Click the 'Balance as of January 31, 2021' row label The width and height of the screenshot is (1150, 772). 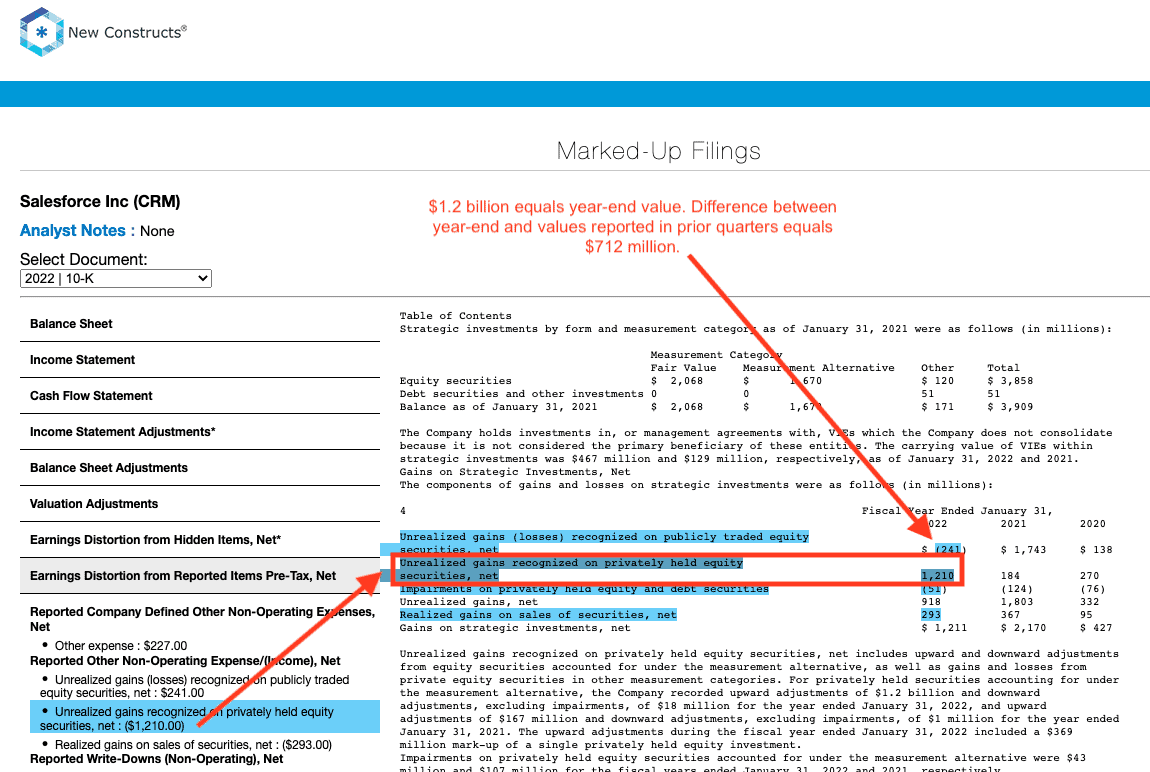pos(498,407)
